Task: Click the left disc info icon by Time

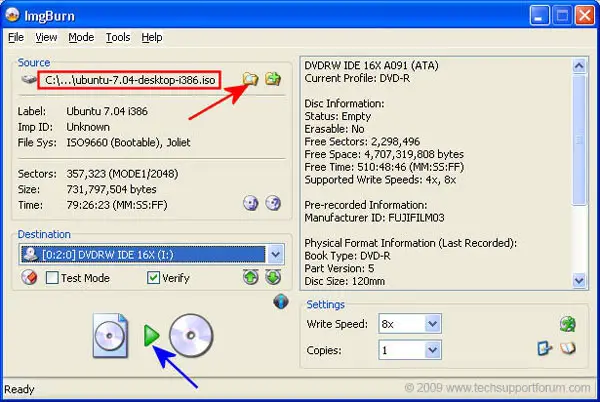Action: (251, 203)
